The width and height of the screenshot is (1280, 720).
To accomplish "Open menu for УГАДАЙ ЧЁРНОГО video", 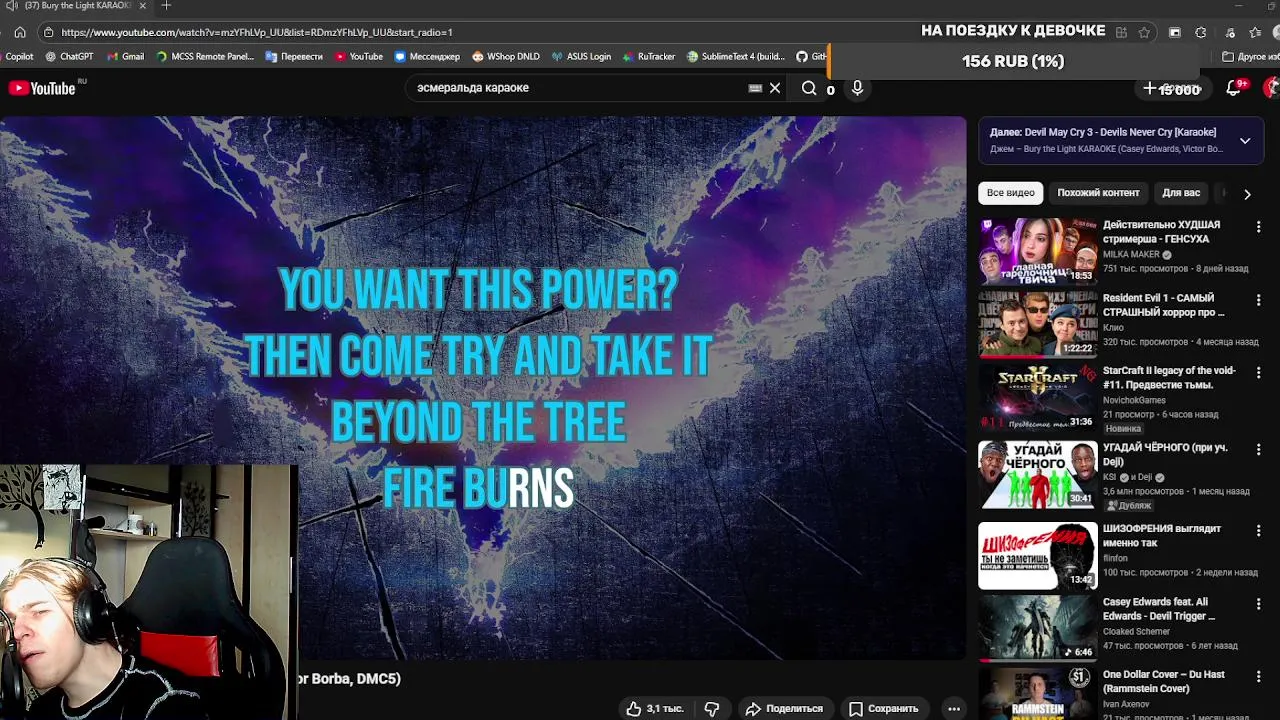I will pyautogui.click(x=1258, y=450).
